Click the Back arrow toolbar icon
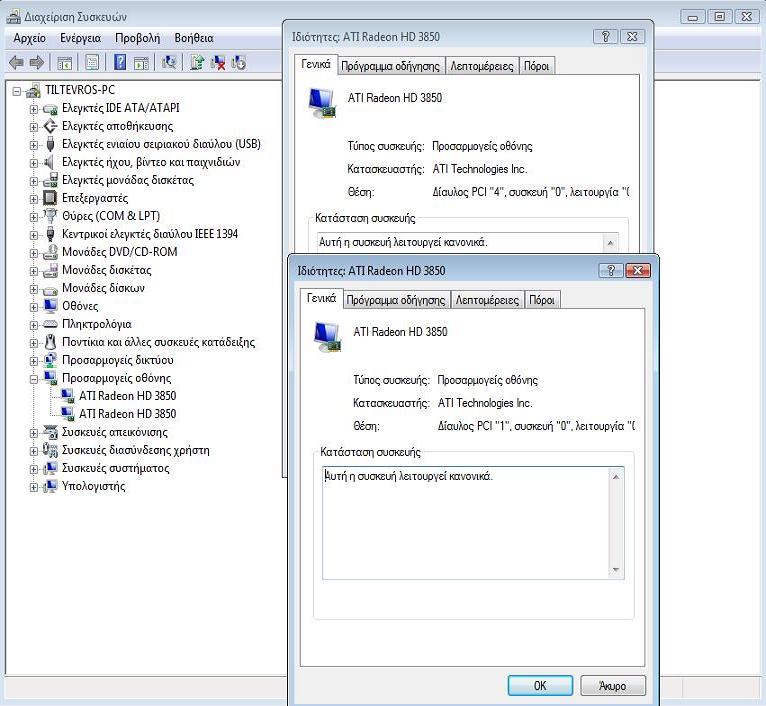766x706 pixels. coord(16,63)
